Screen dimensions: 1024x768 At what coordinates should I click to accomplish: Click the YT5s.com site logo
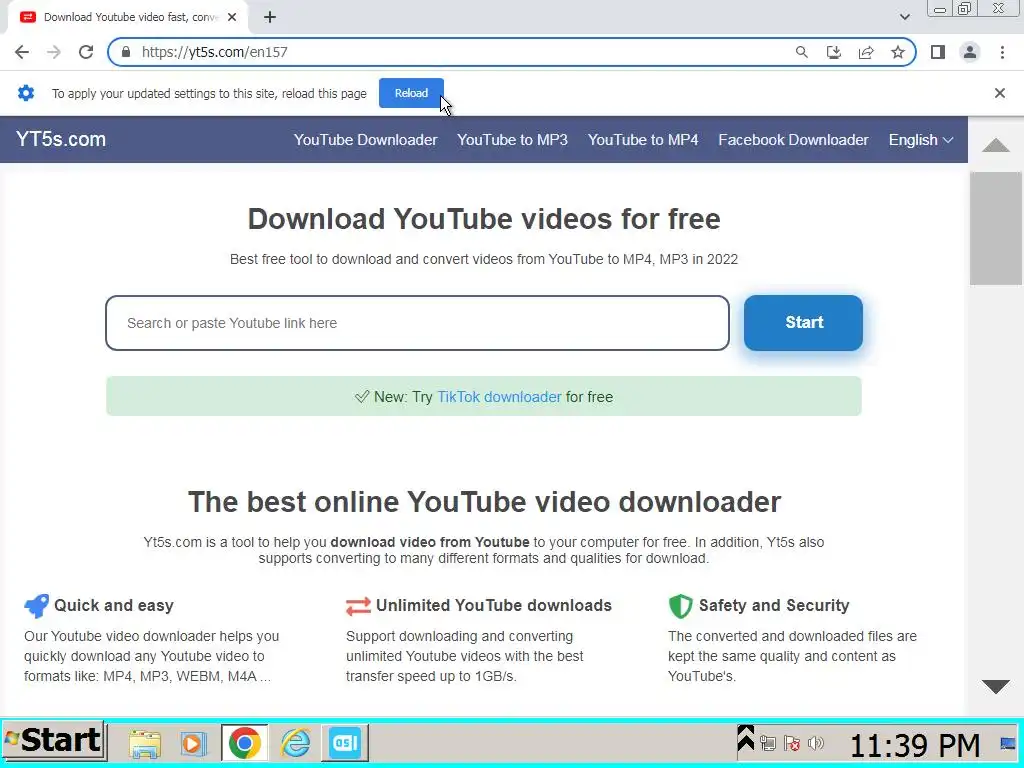click(61, 139)
